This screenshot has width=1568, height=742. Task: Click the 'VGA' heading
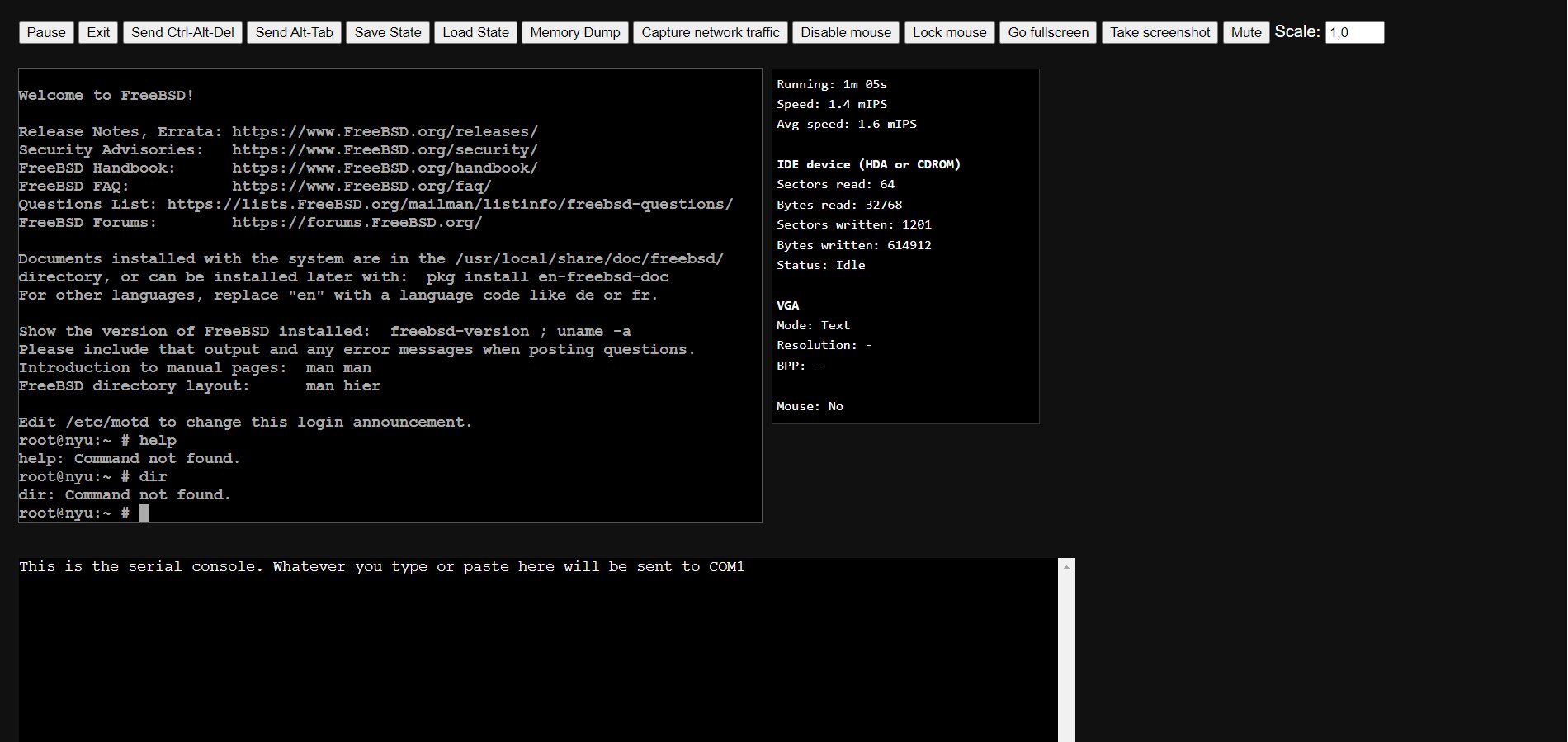click(x=788, y=305)
